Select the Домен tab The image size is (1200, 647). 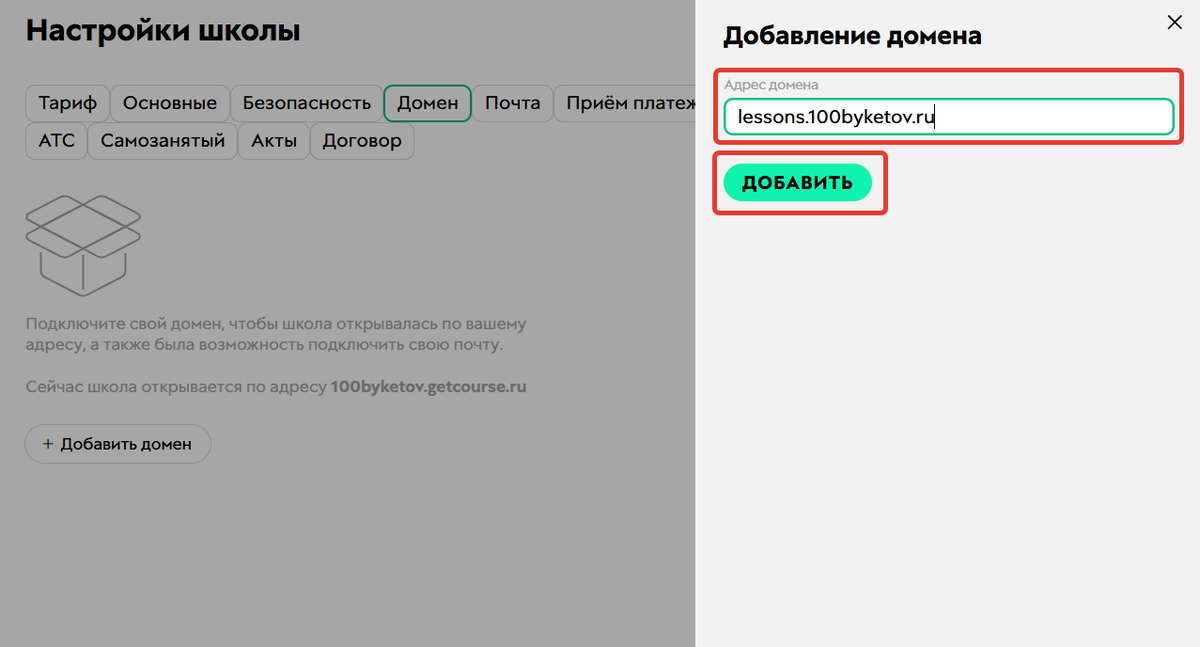(x=428, y=103)
